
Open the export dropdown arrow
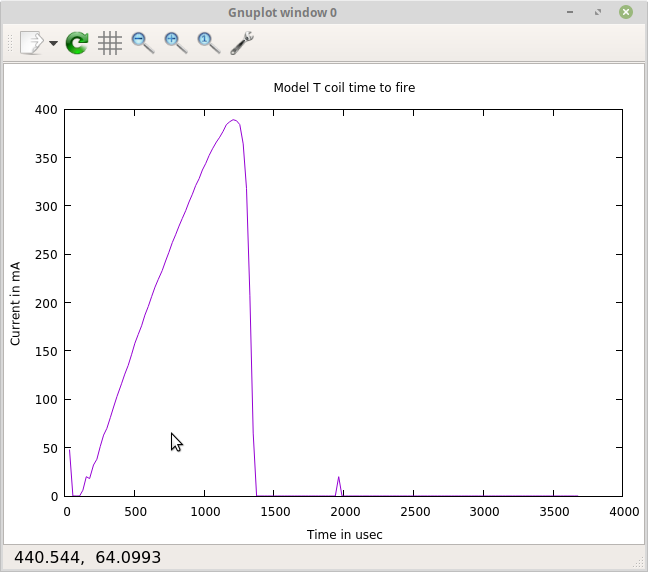[53, 44]
